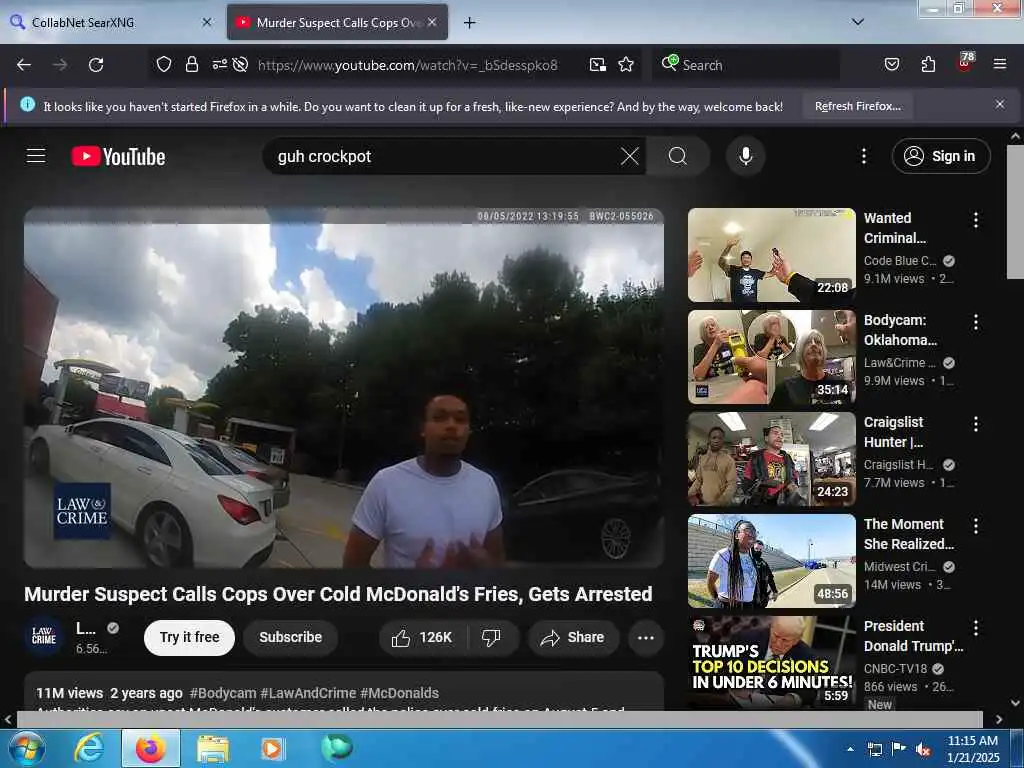
Task: Open the tracking protection shield icon
Action: tap(164, 64)
